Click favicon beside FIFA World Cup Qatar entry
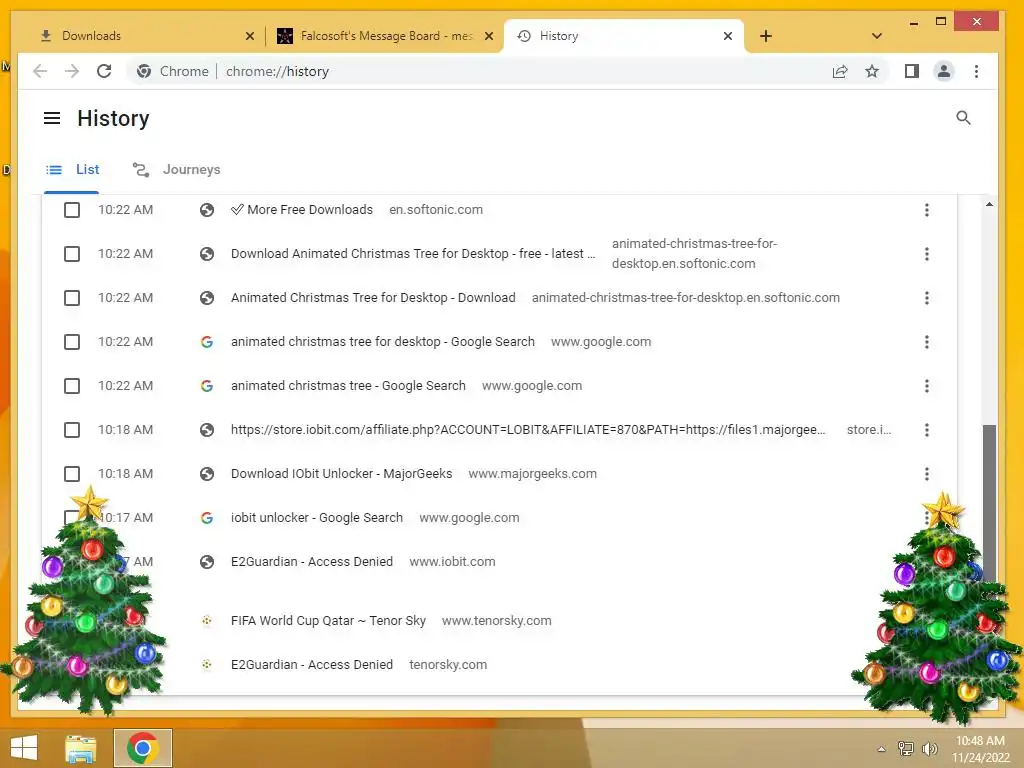This screenshot has width=1024, height=768. pyautogui.click(x=206, y=620)
